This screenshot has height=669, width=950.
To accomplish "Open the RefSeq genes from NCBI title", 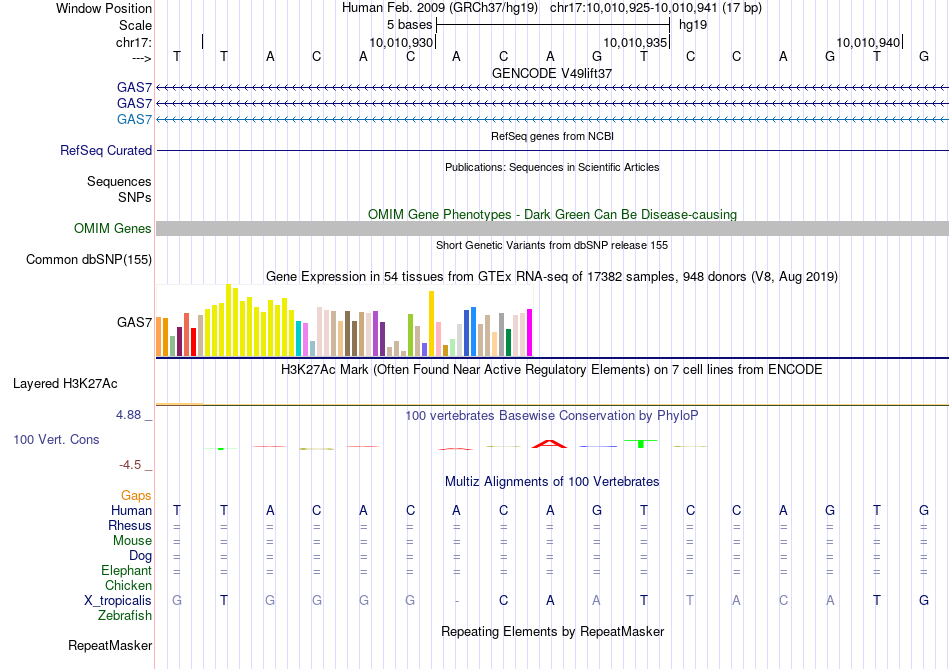I will point(552,136).
